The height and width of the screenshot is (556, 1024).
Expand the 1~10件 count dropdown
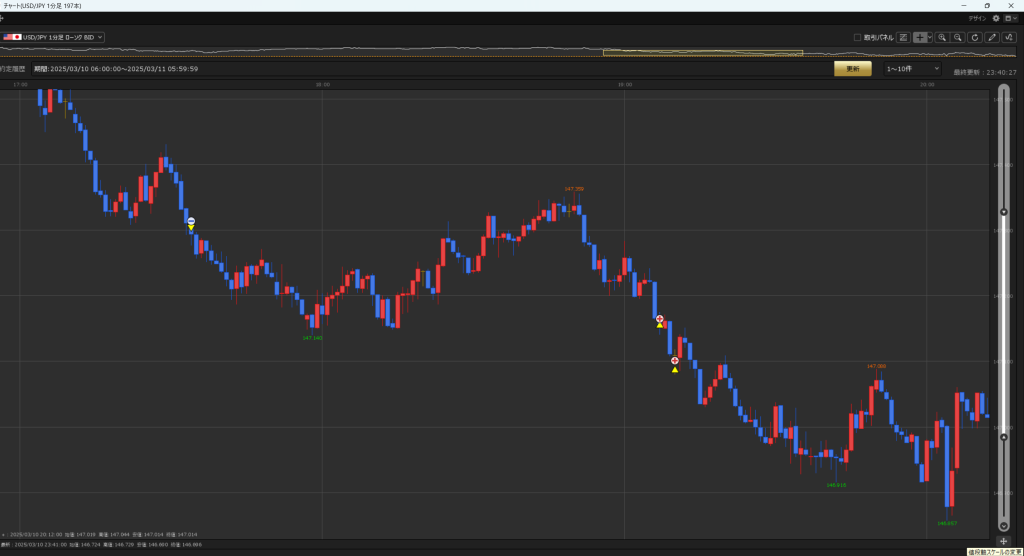point(912,69)
